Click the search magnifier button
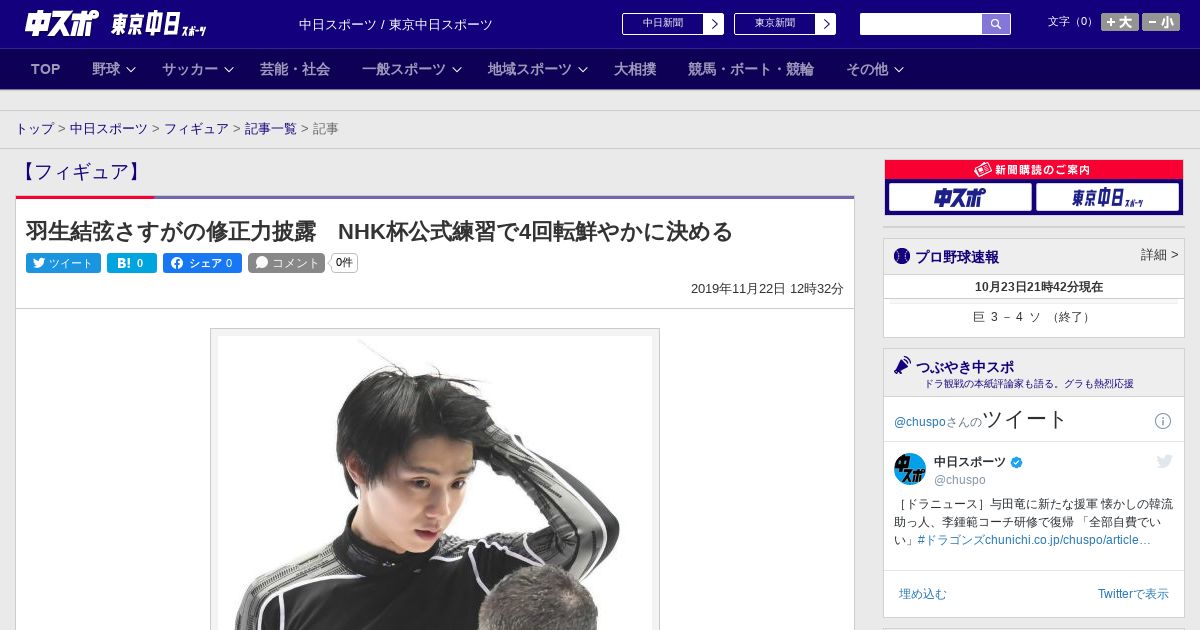The image size is (1200, 630). point(996,24)
